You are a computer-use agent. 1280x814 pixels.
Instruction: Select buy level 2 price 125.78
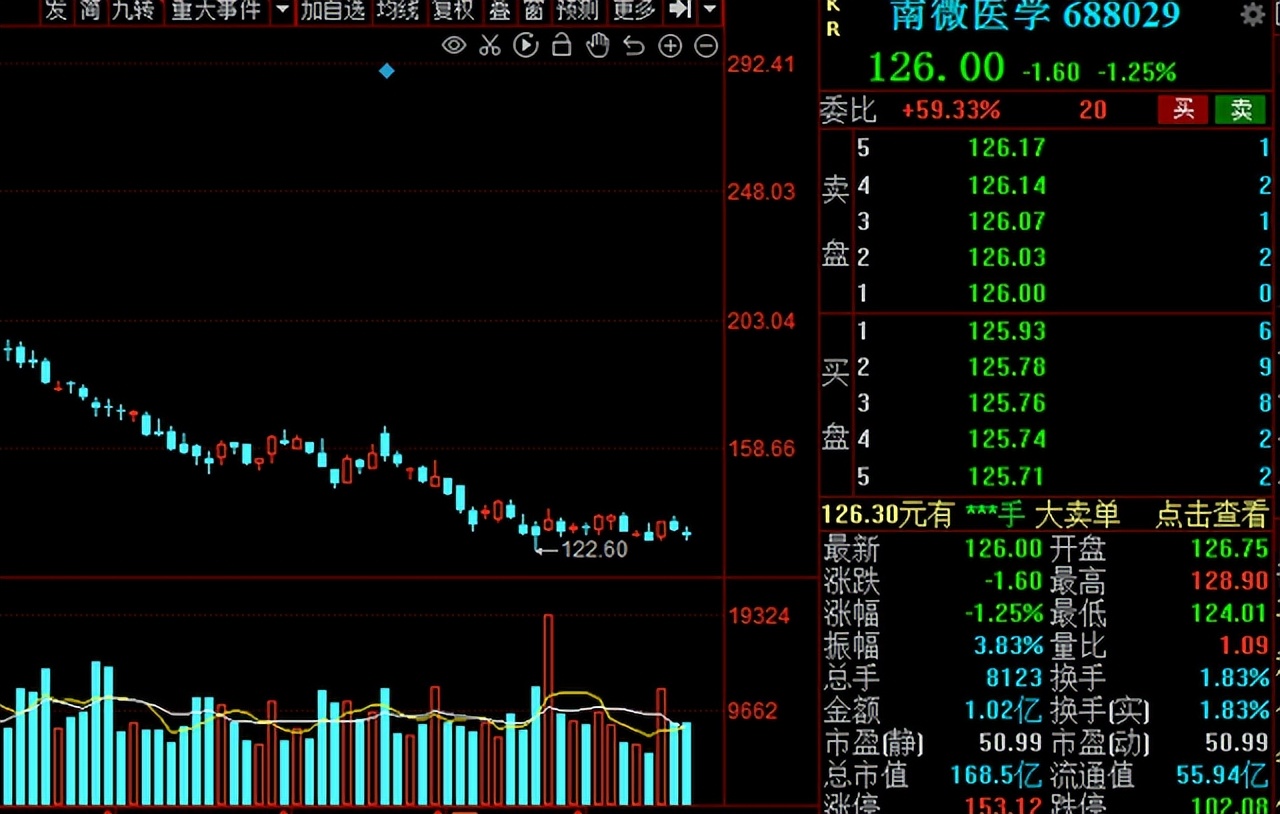pos(1006,367)
